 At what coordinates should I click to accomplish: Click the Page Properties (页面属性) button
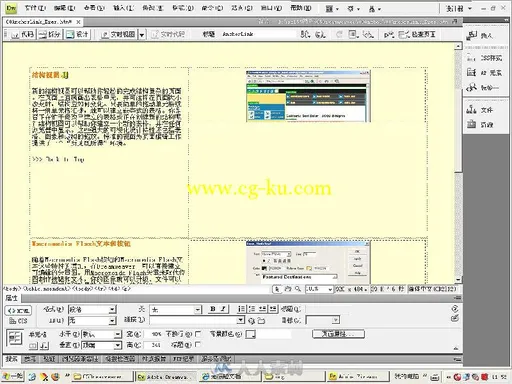click(338, 334)
